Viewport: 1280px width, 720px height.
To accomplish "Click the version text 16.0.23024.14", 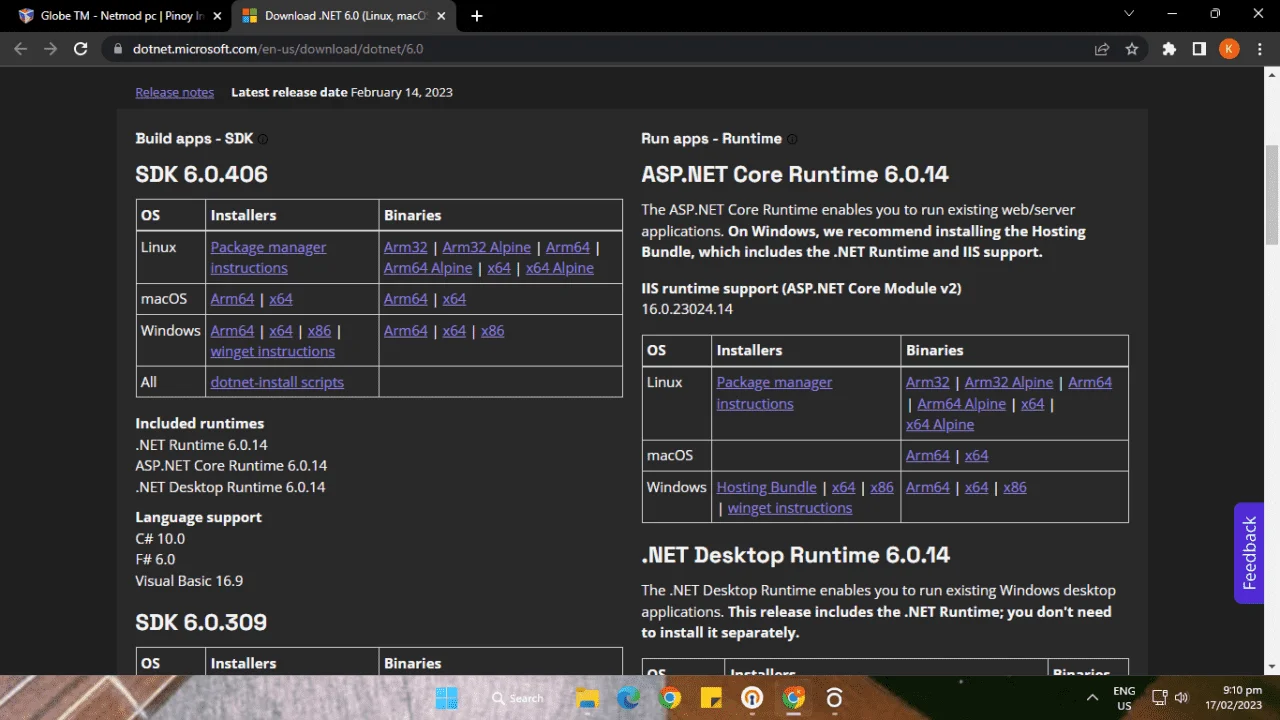I will point(687,309).
